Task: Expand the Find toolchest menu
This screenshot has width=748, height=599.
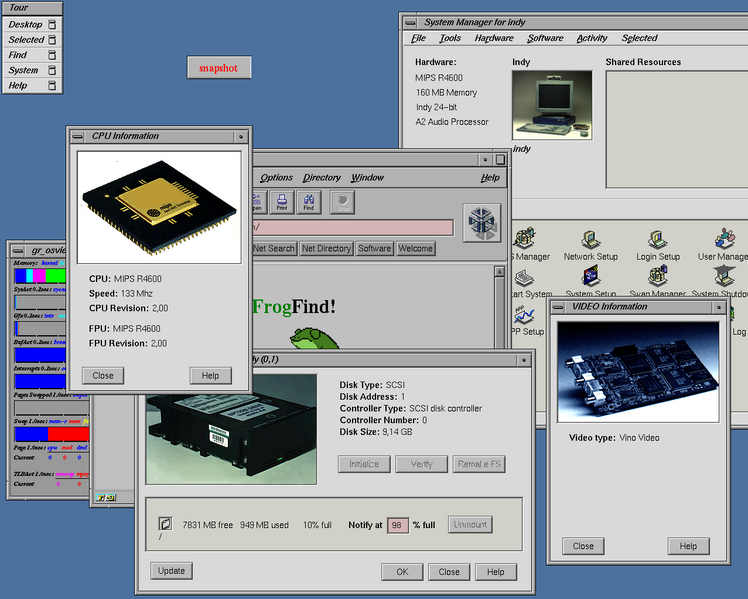Action: pos(18,55)
